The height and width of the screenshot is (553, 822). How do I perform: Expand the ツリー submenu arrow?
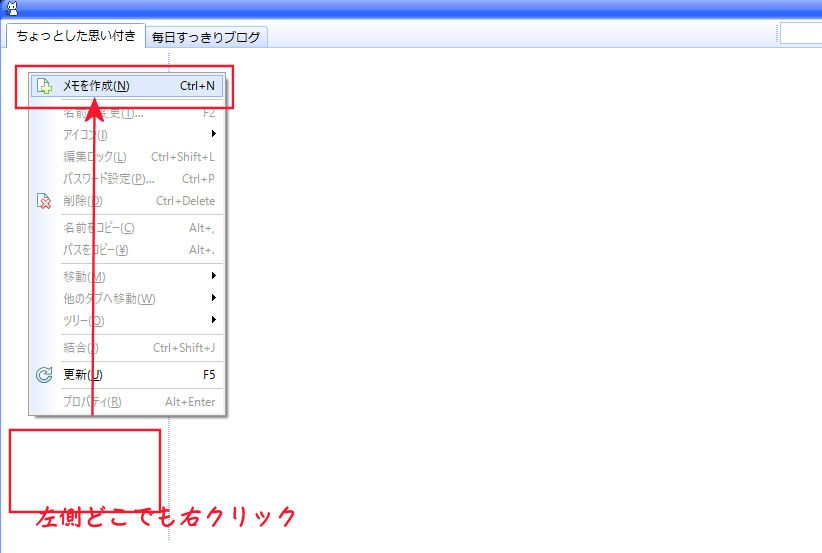pos(213,320)
